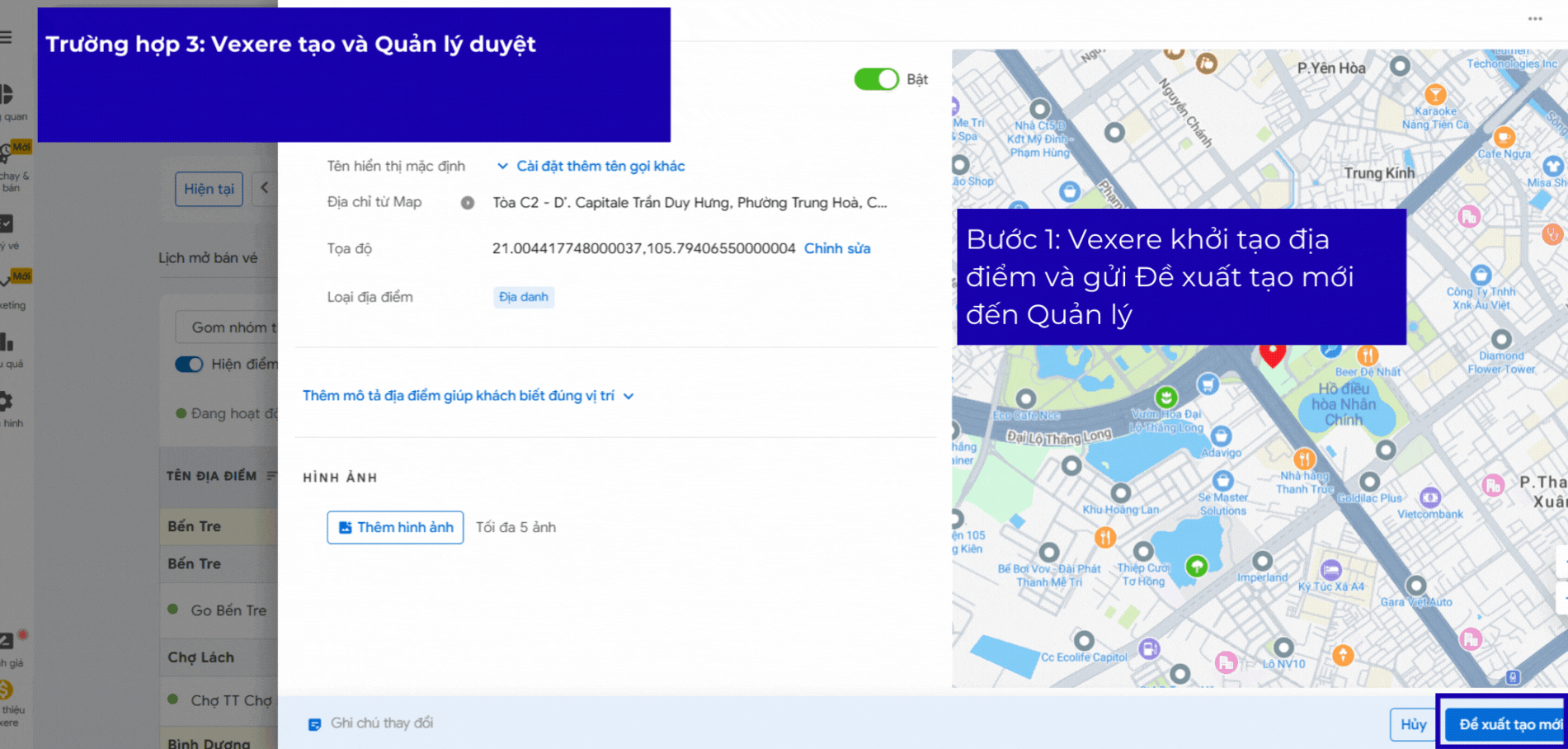Click the bar chart results sidebar icon

[x=7, y=342]
